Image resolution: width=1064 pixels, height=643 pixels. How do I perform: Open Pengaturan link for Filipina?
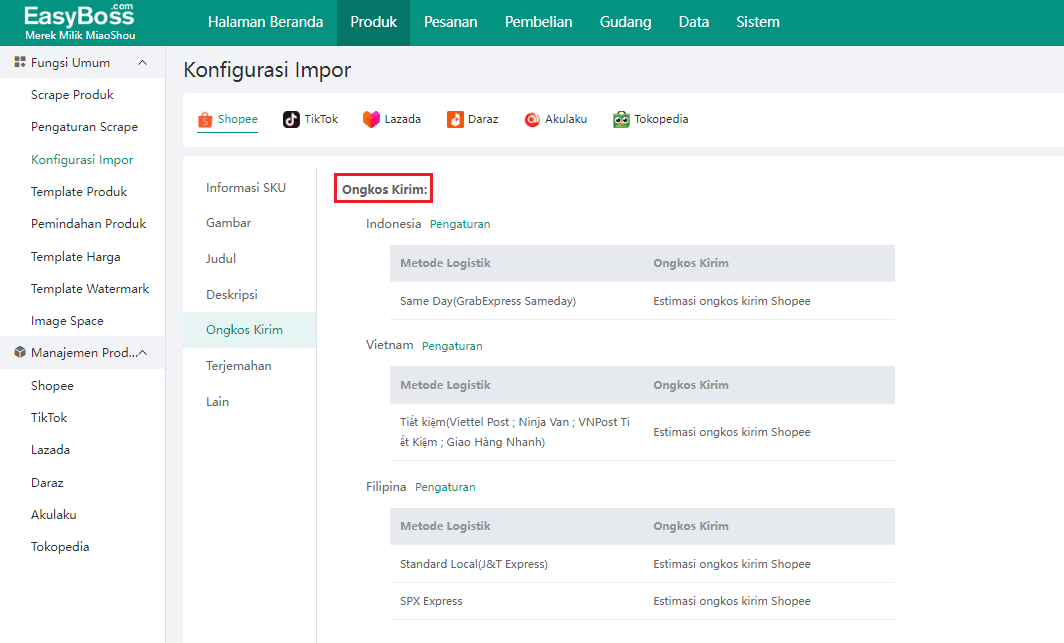(445, 487)
